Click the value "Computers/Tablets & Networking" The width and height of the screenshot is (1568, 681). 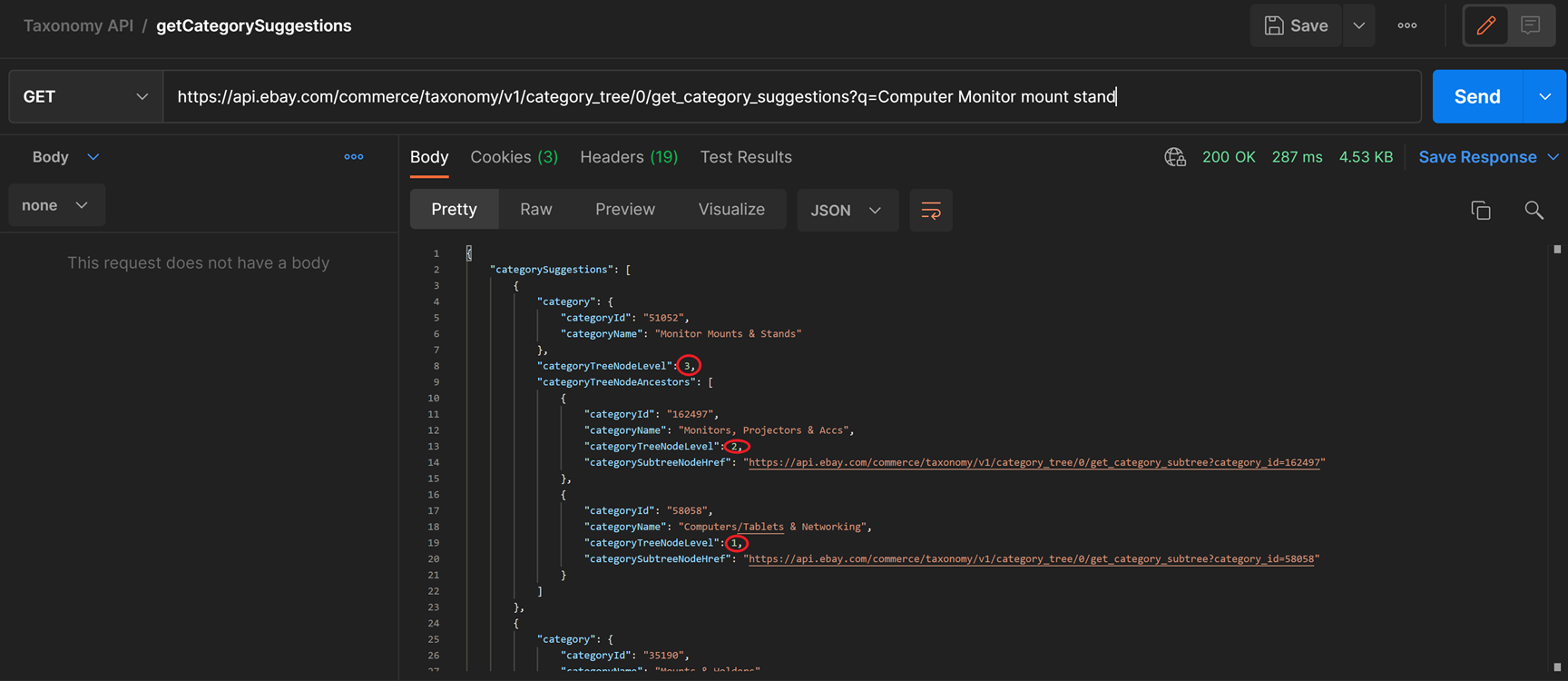click(x=770, y=527)
